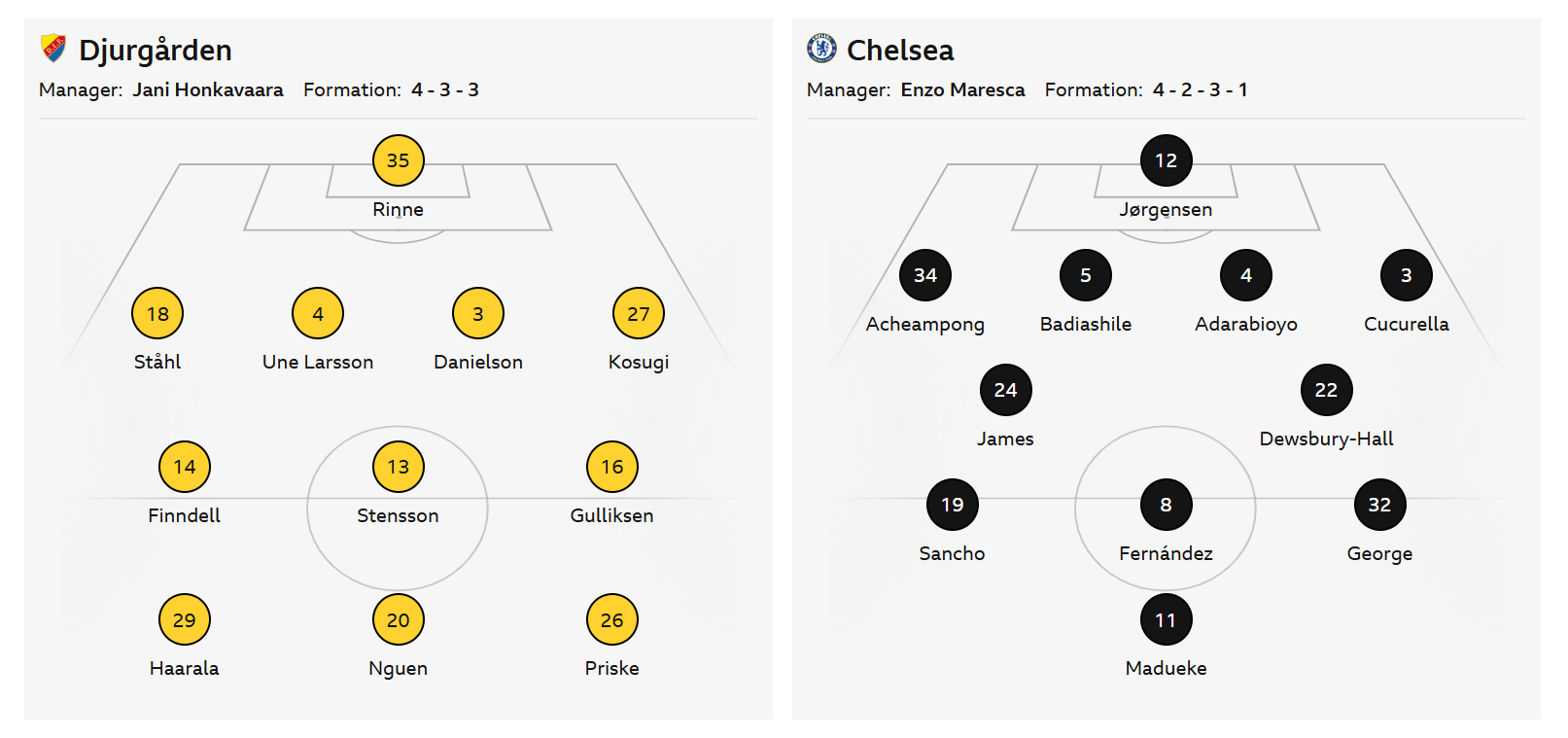Click Chelsea striker number 11 Madueke
Image resolution: width=1568 pixels, height=738 pixels.
tap(1166, 620)
